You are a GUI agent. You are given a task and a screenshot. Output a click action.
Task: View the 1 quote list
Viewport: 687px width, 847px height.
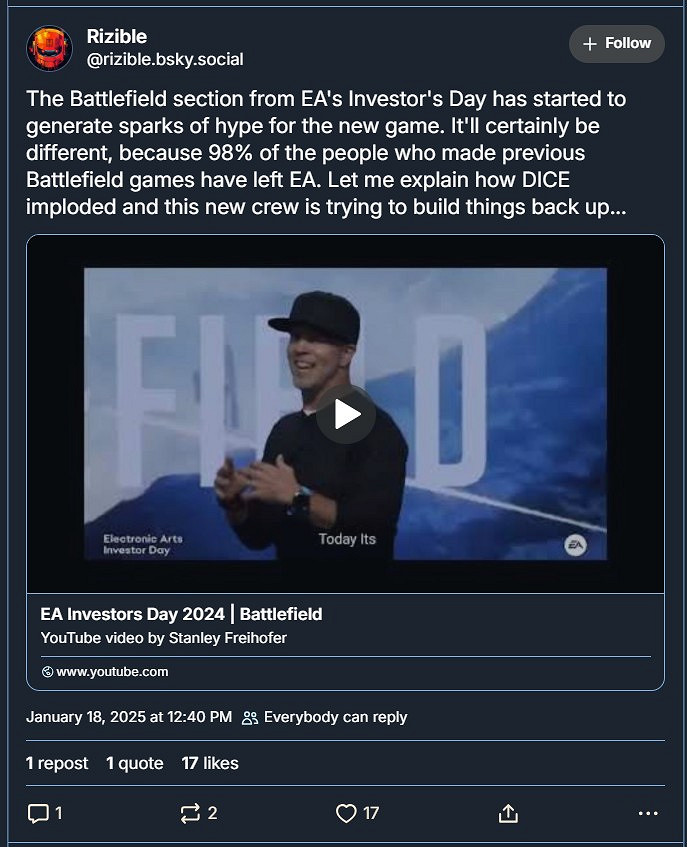135,763
